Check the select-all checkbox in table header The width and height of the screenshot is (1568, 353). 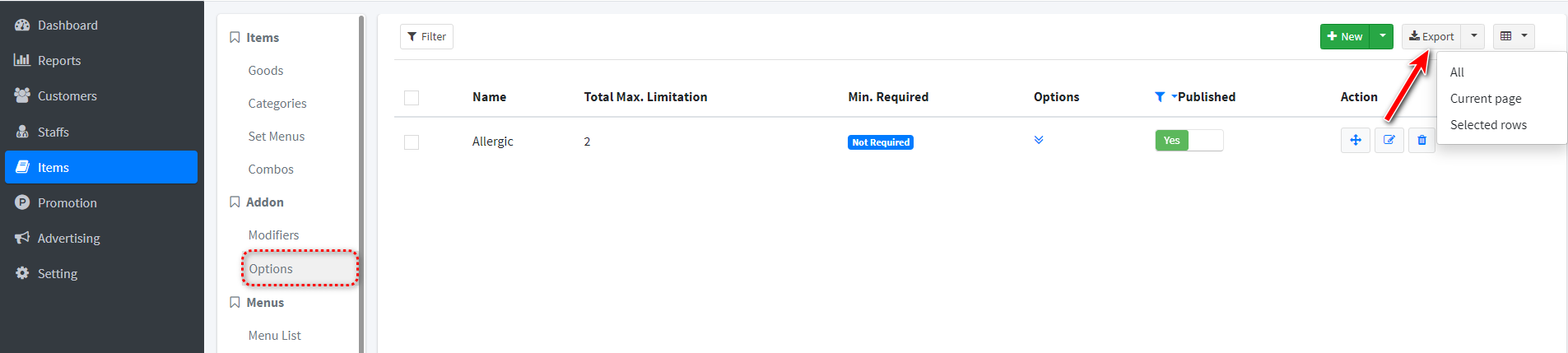click(x=412, y=98)
